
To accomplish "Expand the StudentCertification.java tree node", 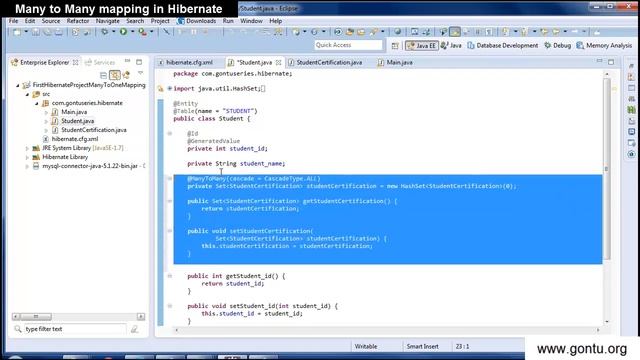I will point(46,130).
